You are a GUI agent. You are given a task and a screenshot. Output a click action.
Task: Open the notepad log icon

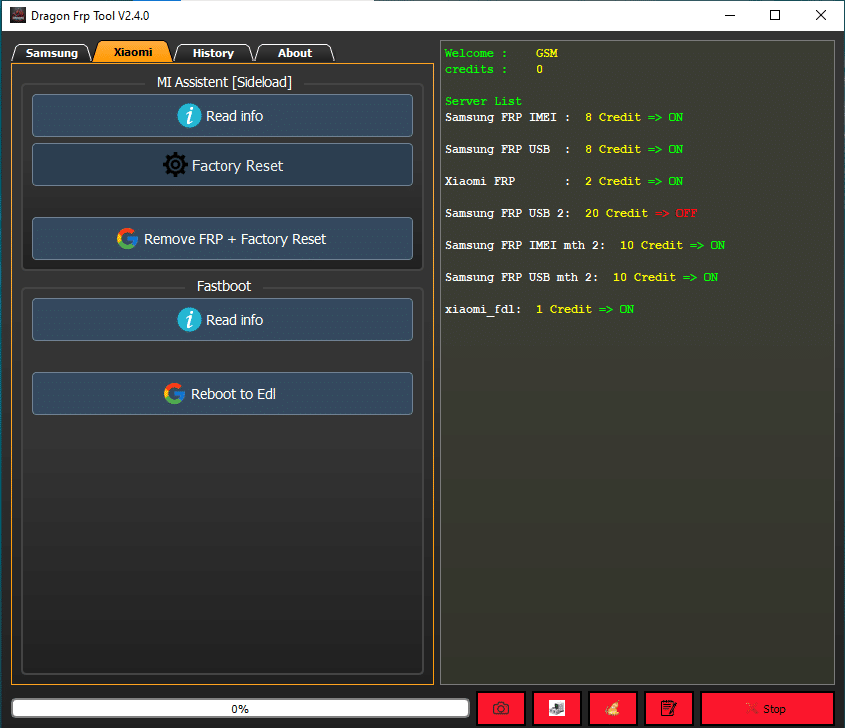pyautogui.click(x=668, y=708)
